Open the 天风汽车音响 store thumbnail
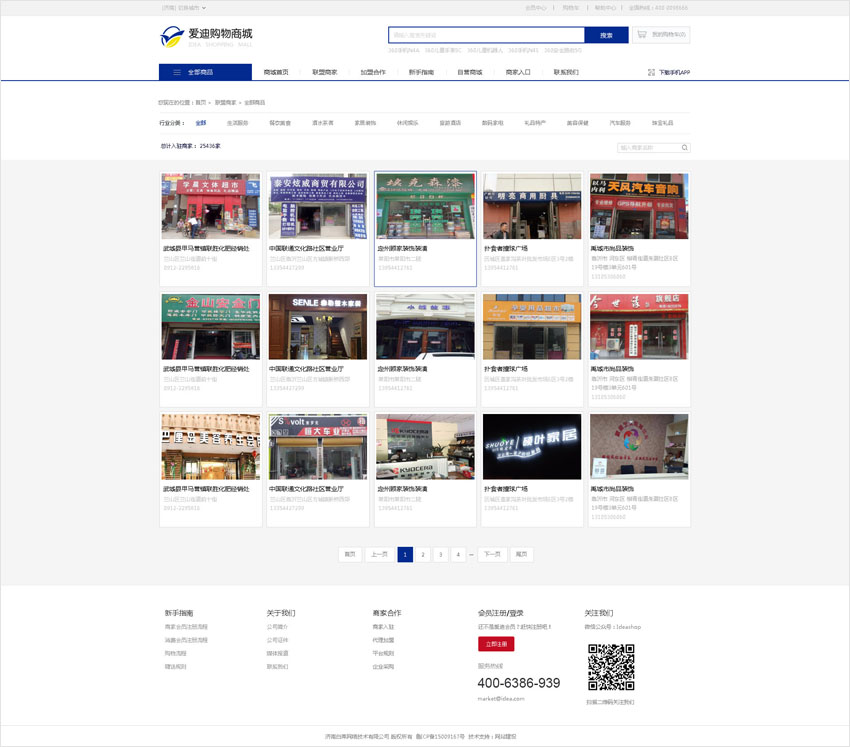 click(x=639, y=206)
